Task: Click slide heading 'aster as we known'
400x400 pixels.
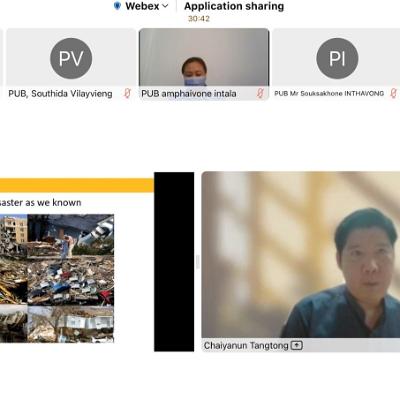Action: [40, 202]
